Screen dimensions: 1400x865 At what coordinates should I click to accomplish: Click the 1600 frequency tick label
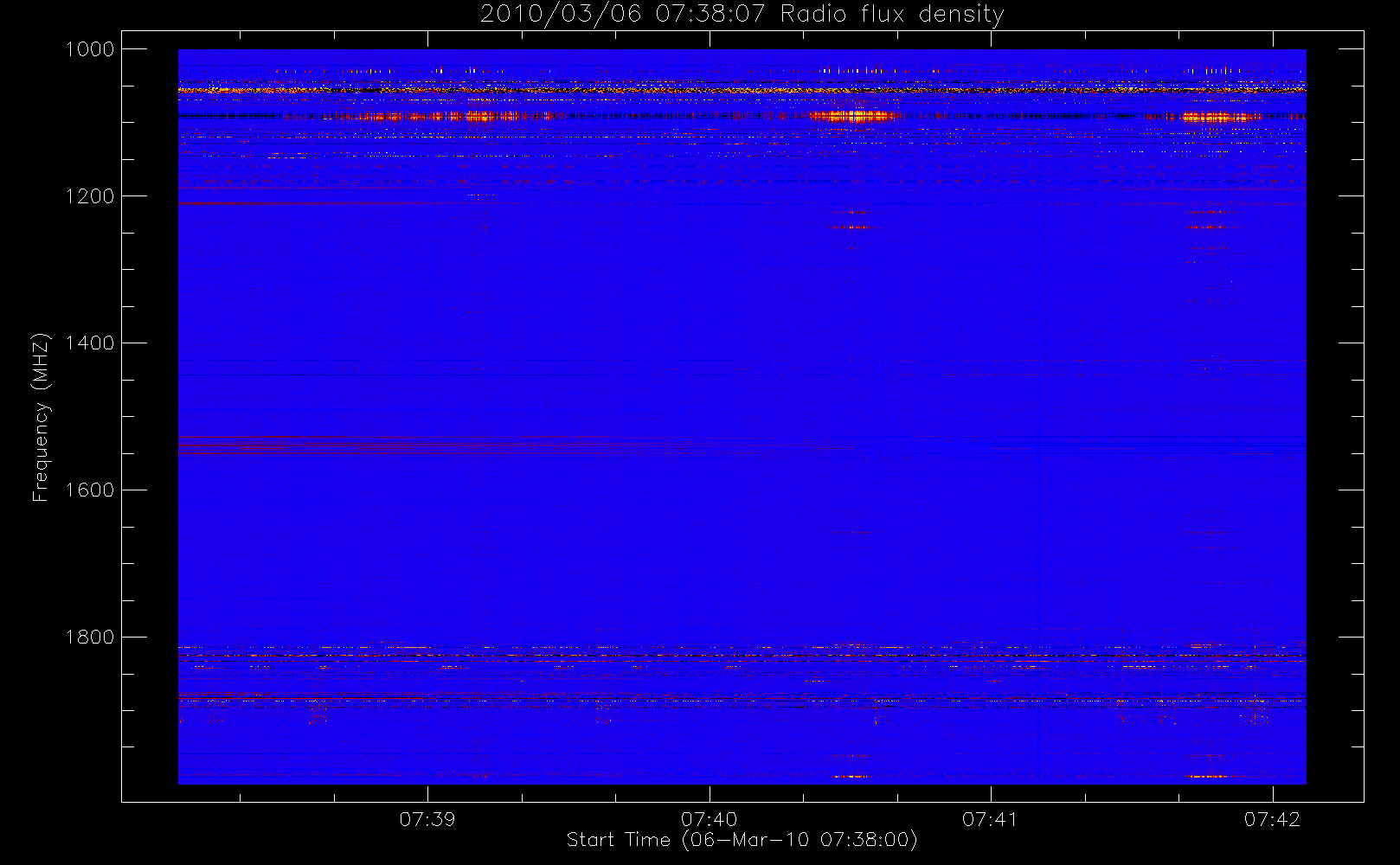point(90,490)
